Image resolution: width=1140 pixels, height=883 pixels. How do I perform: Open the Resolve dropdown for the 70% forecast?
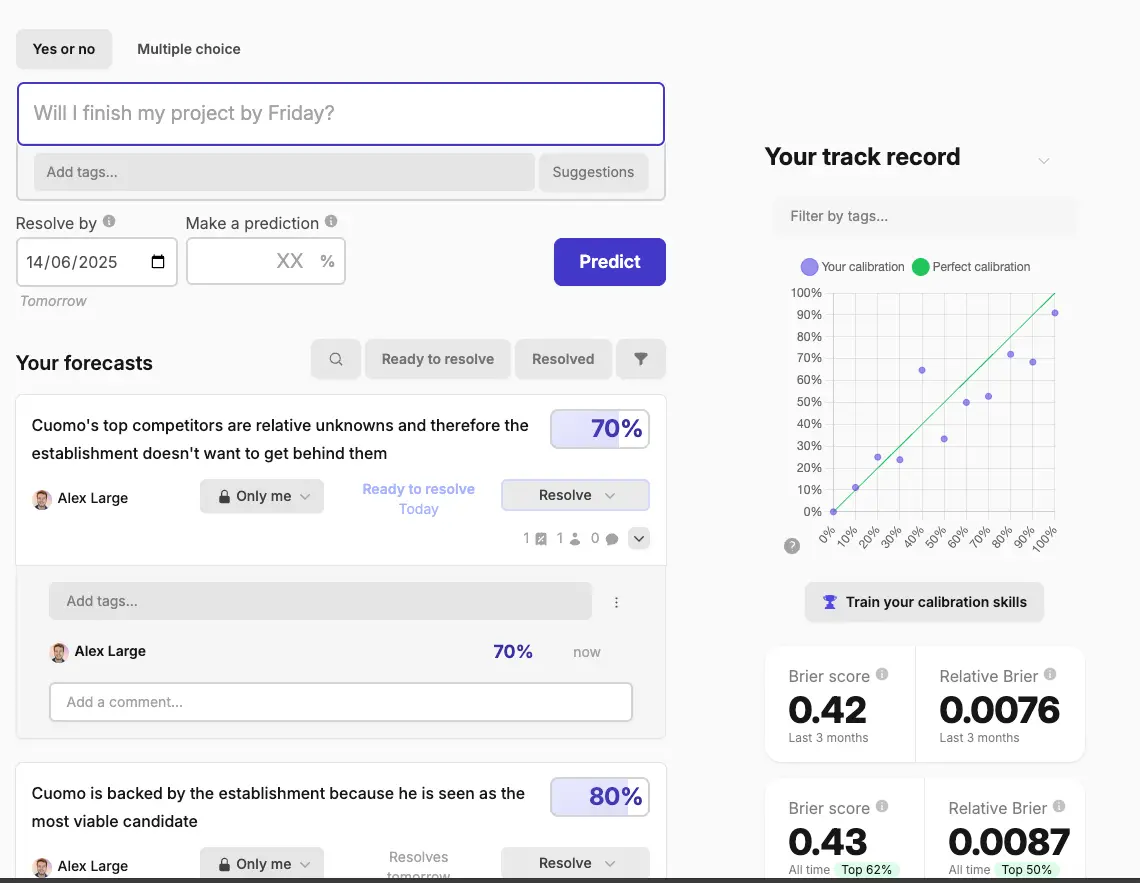coord(575,495)
